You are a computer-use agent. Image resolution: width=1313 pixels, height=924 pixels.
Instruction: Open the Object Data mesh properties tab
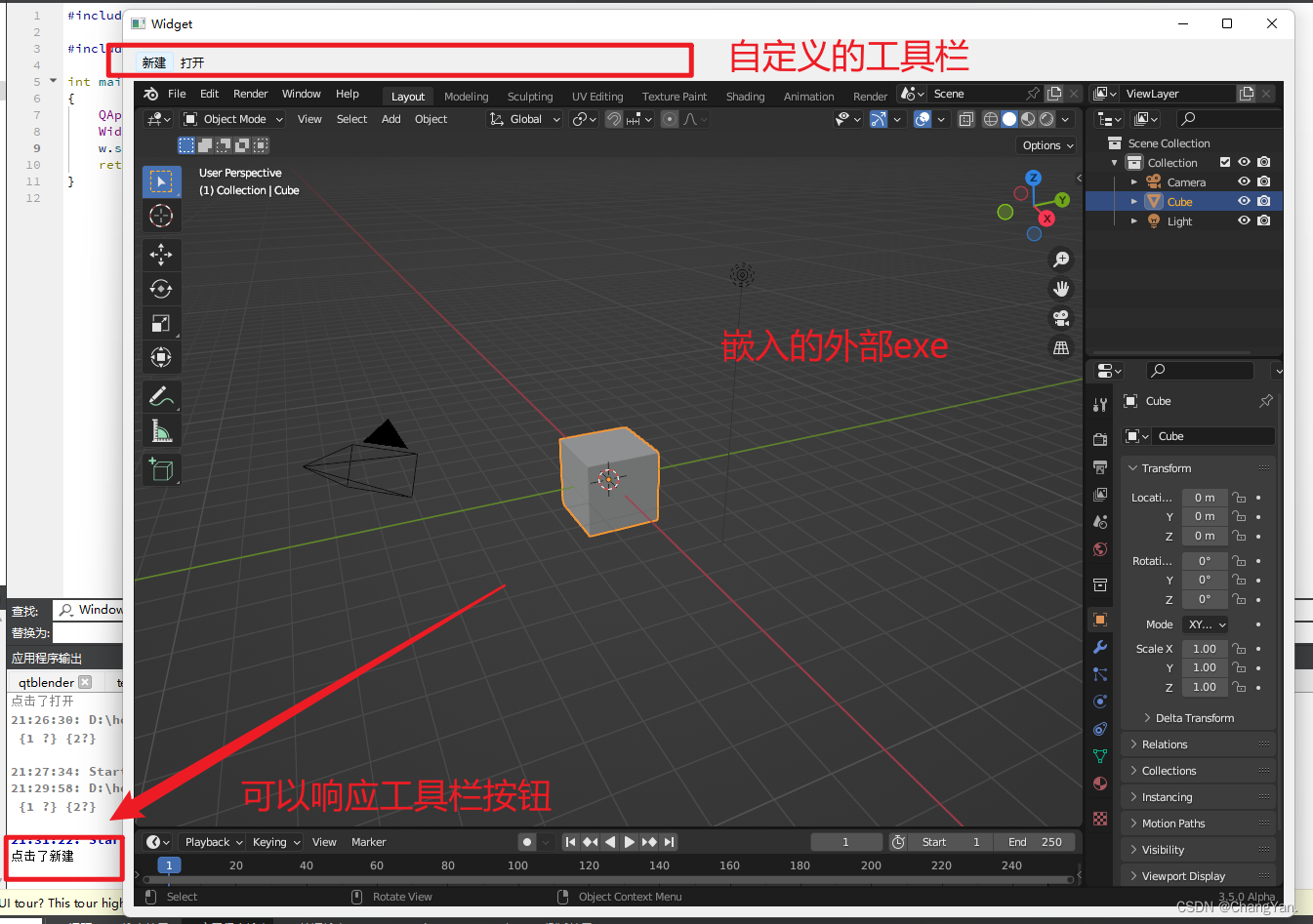[x=1100, y=756]
